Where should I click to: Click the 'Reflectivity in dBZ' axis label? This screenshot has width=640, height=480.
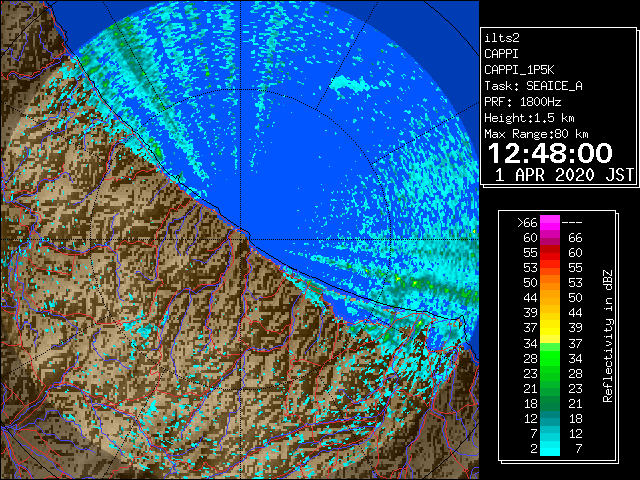608,336
